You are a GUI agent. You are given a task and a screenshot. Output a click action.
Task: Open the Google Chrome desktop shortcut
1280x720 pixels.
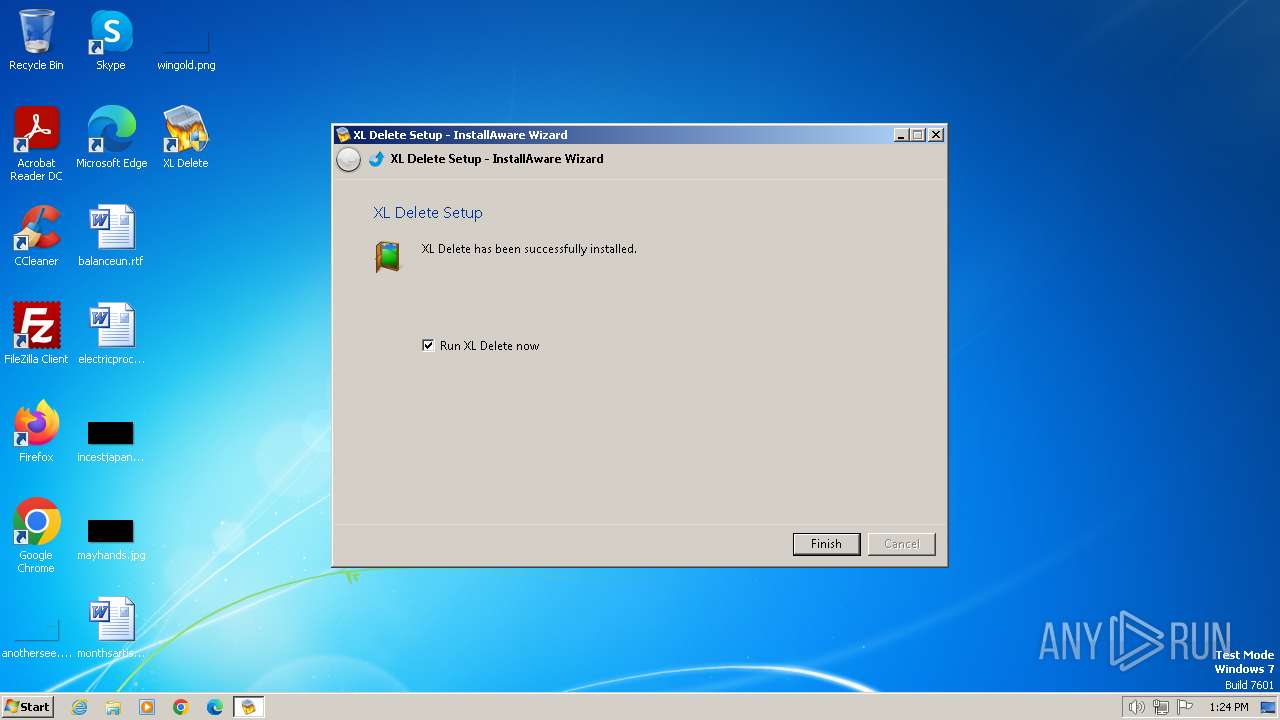36,535
